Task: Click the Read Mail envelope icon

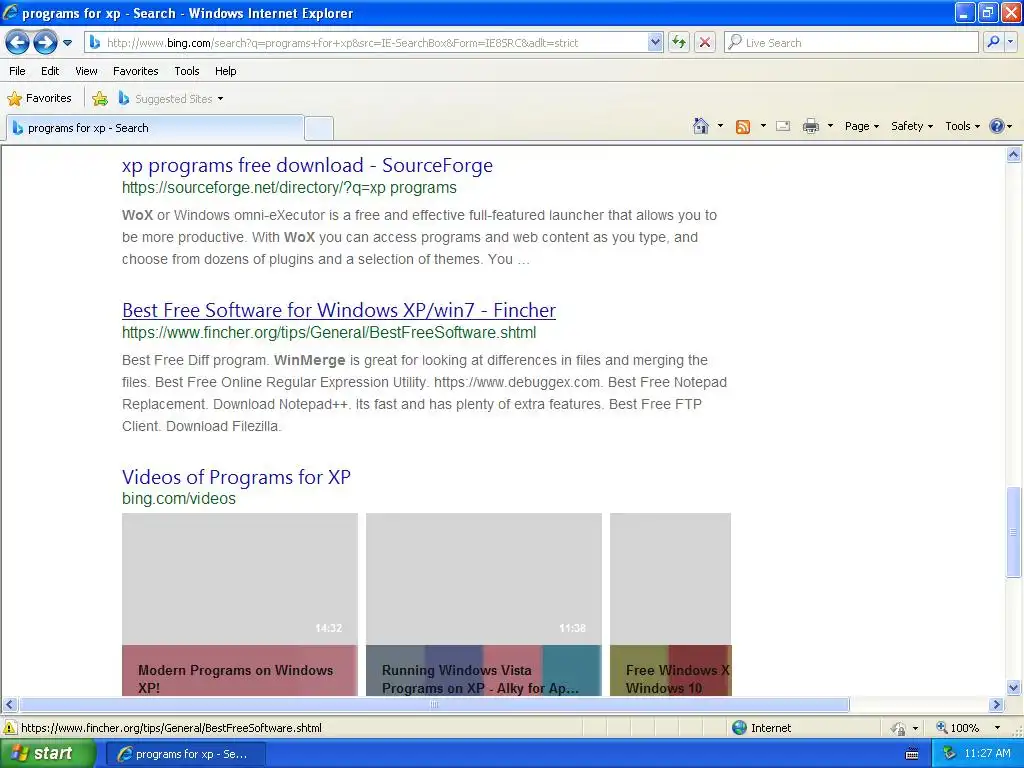Action: coord(783,126)
